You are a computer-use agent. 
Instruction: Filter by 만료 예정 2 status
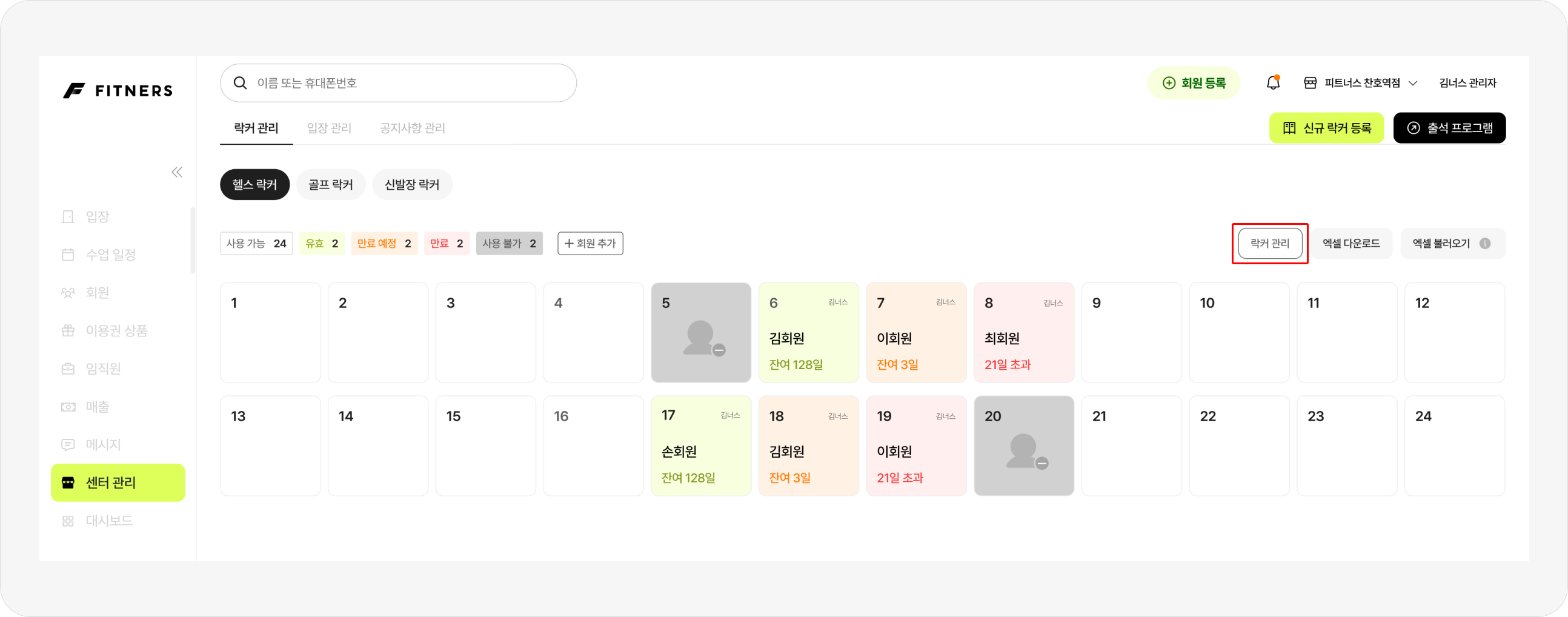pos(384,244)
